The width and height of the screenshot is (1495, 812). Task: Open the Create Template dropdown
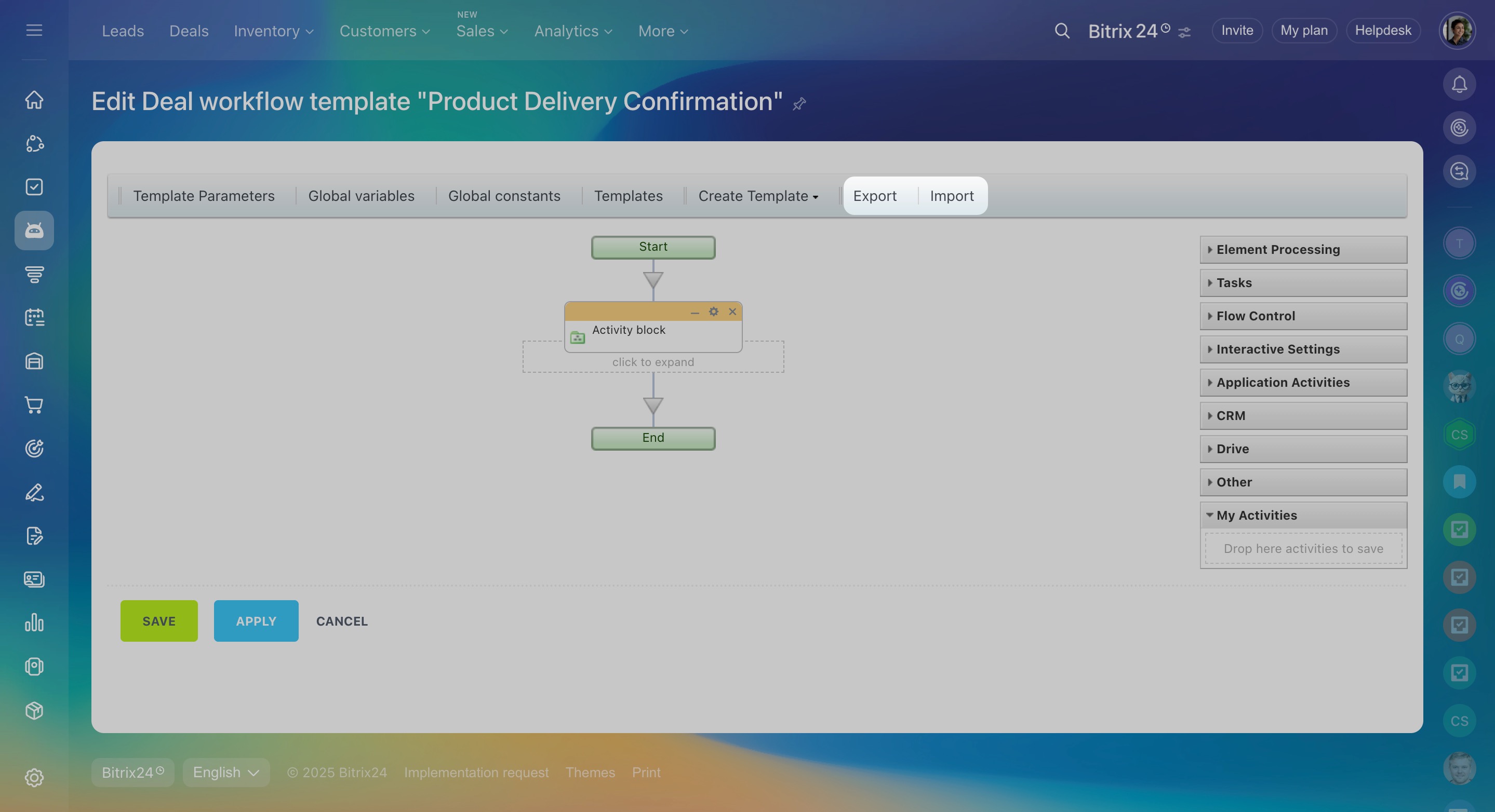(x=758, y=196)
